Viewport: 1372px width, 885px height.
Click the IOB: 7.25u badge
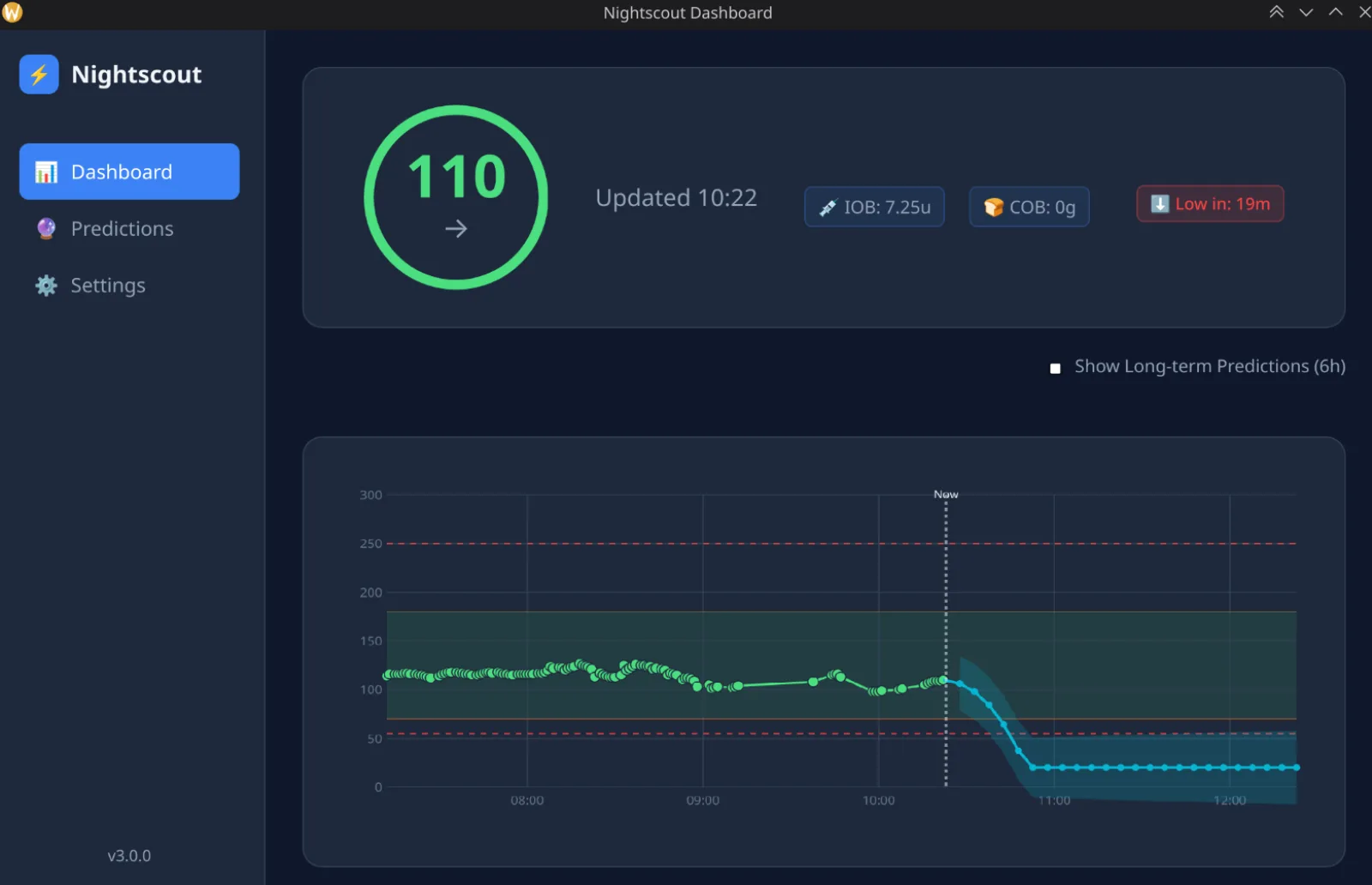(x=874, y=207)
